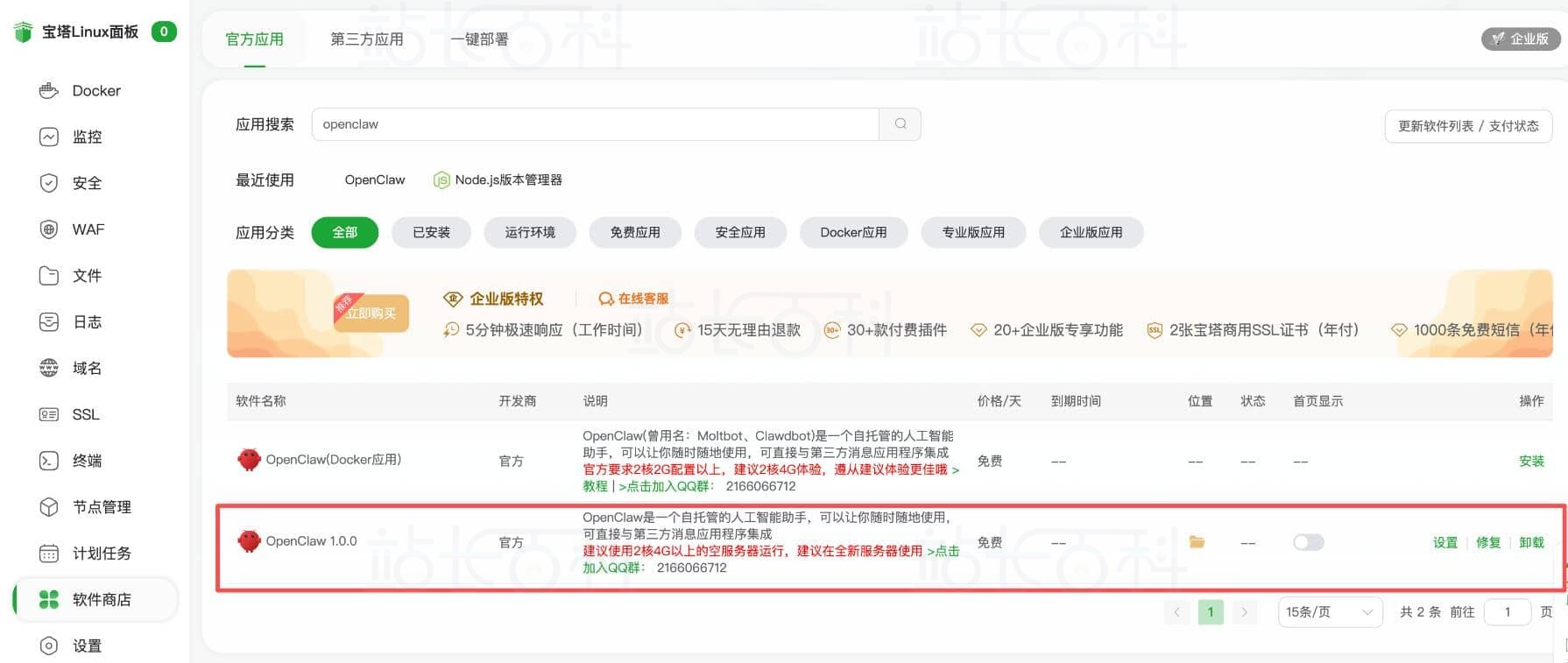Open the 文件 folder icon in sidebar
This screenshot has height=663, width=1568.
pyautogui.click(x=49, y=276)
